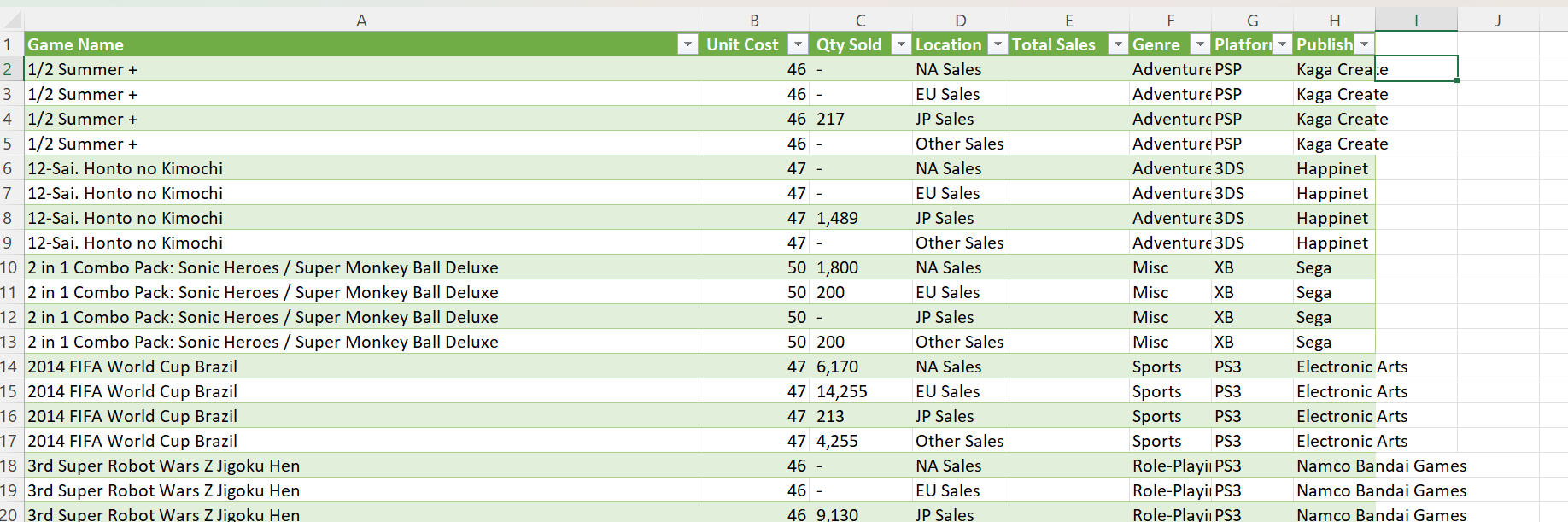Click the Sega publisher cell in row 10
1568x522 pixels.
(1313, 267)
